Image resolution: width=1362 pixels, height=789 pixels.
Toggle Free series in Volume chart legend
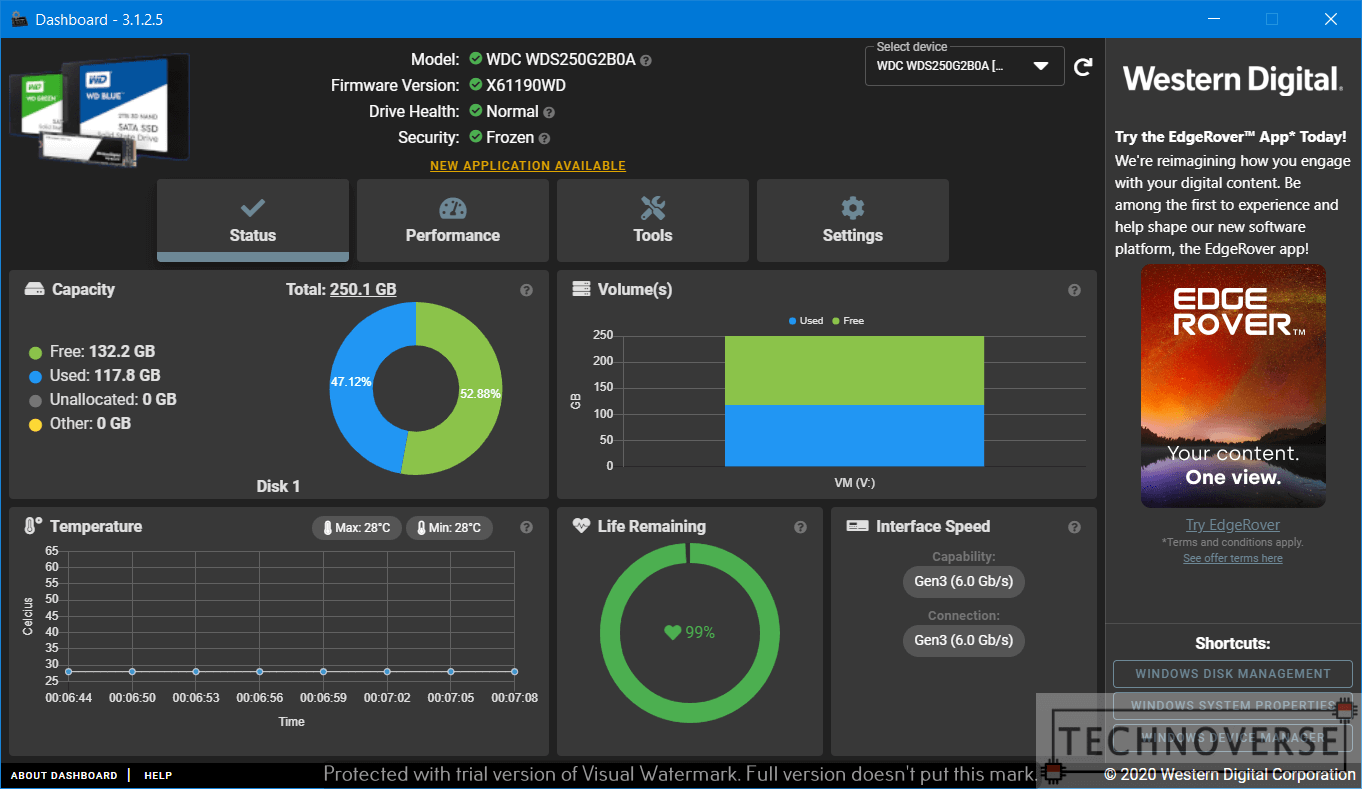pyautogui.click(x=848, y=320)
